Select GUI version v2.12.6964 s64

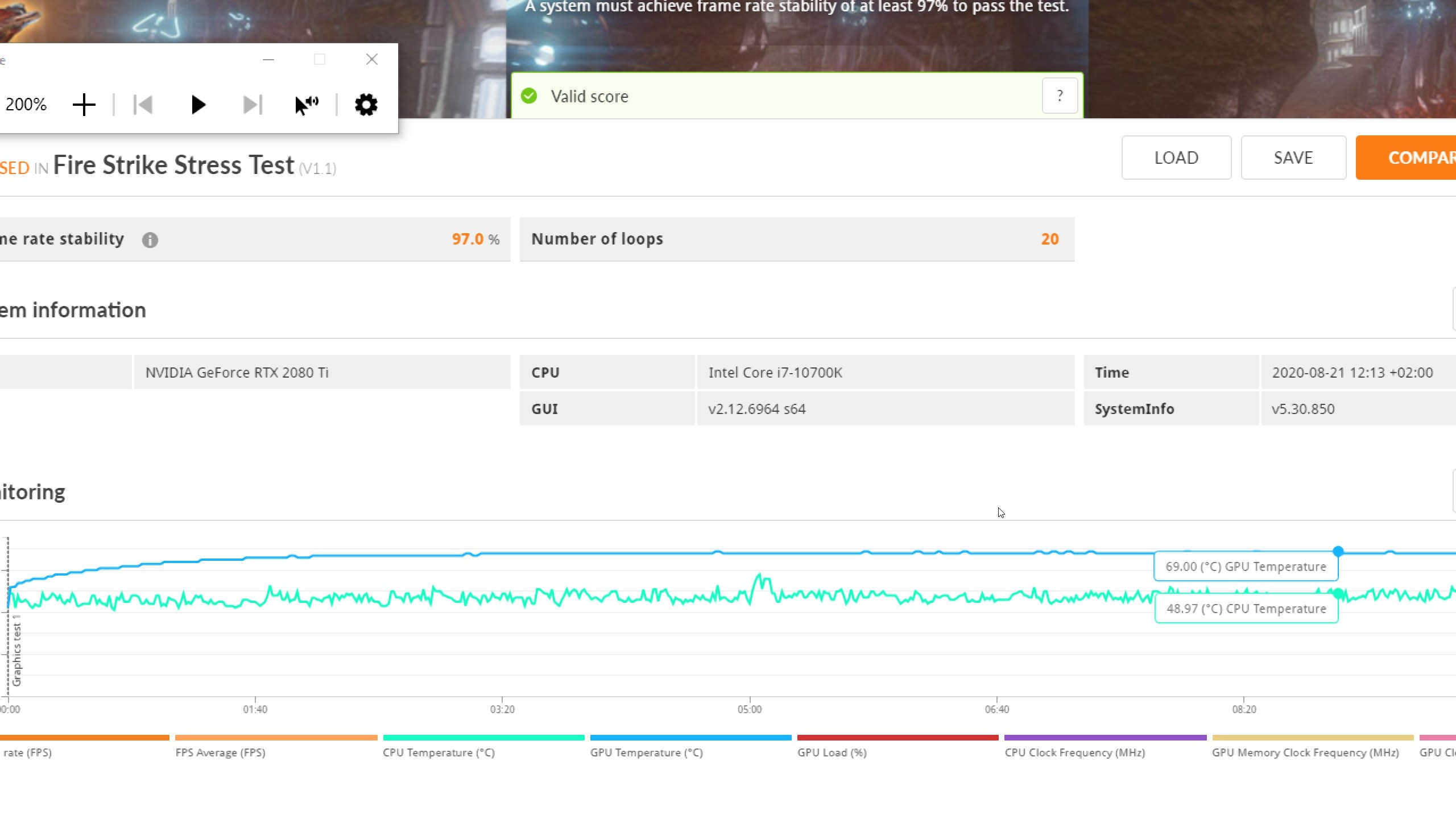[x=886, y=409]
